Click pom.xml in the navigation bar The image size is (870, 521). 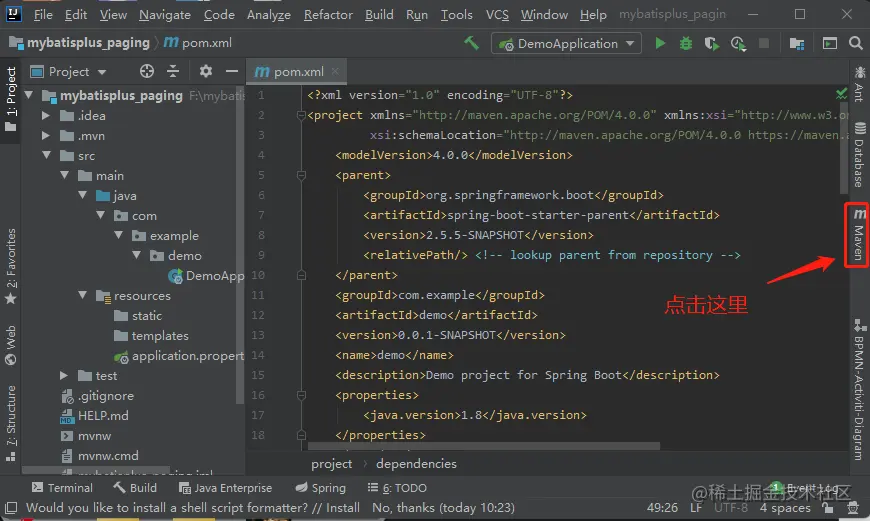point(198,43)
